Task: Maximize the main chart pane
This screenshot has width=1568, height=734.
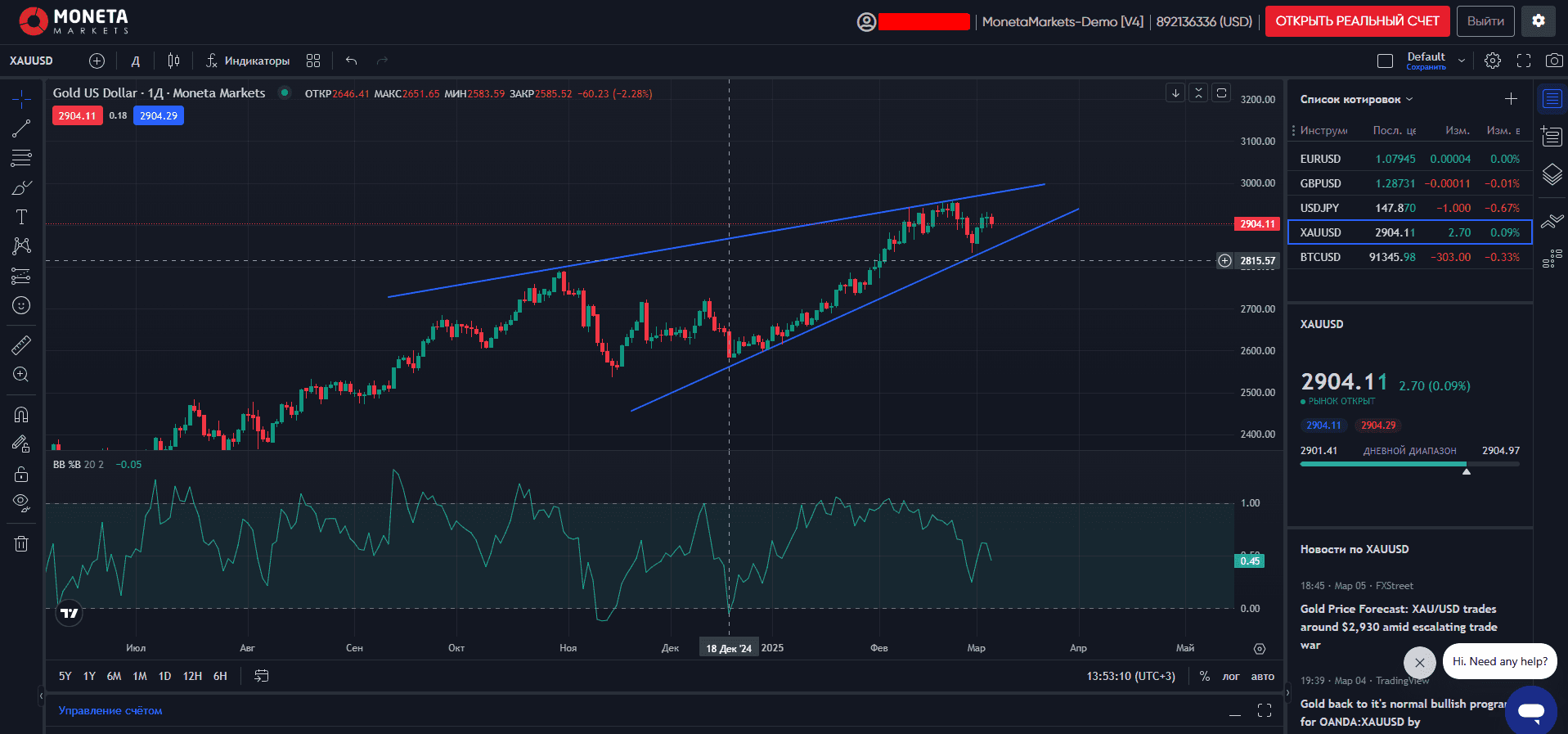Action: [x=1221, y=93]
